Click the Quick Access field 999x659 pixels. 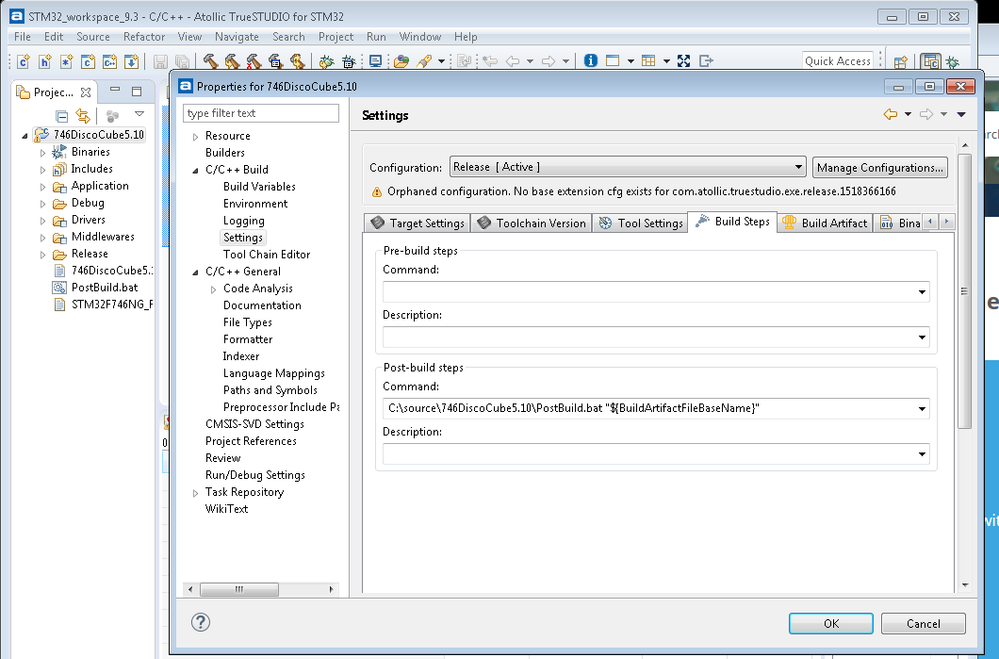[837, 61]
